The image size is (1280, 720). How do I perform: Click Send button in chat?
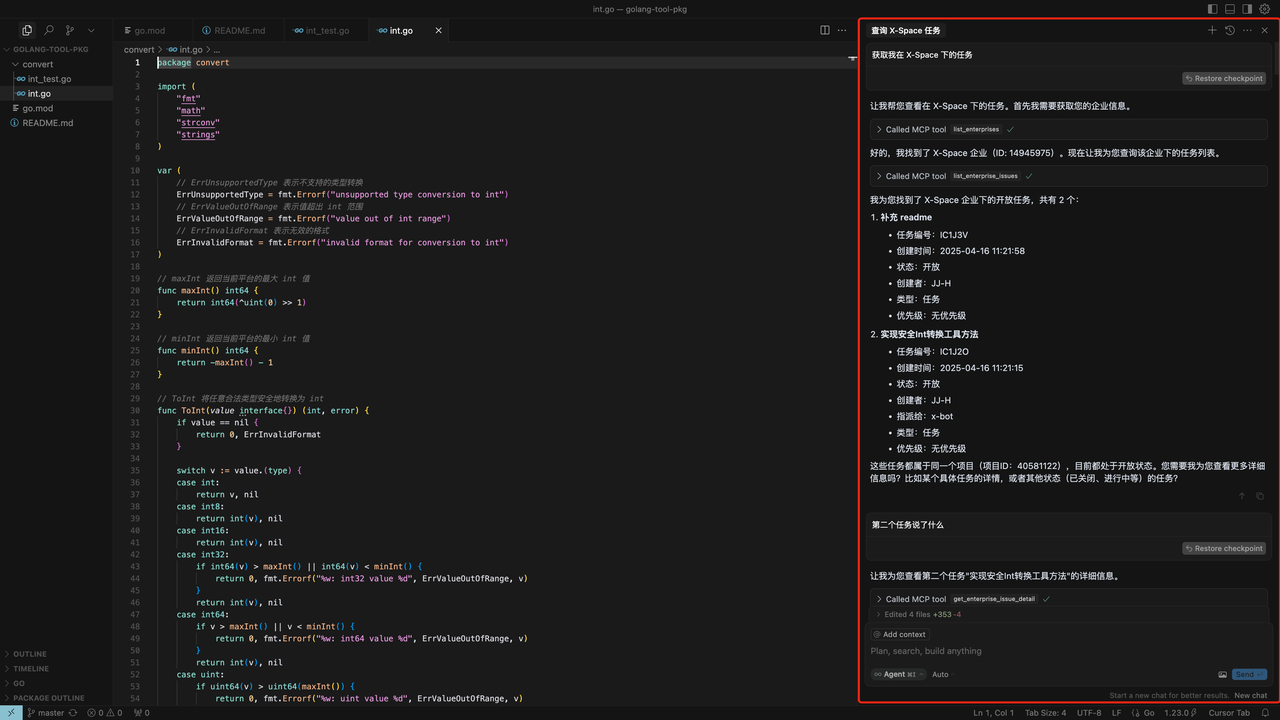click(x=1249, y=675)
